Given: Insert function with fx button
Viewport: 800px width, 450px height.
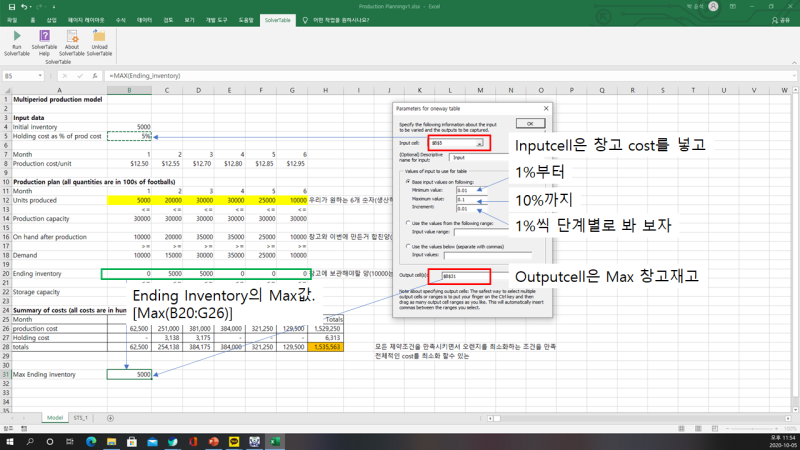Looking at the screenshot, I should click(95, 76).
